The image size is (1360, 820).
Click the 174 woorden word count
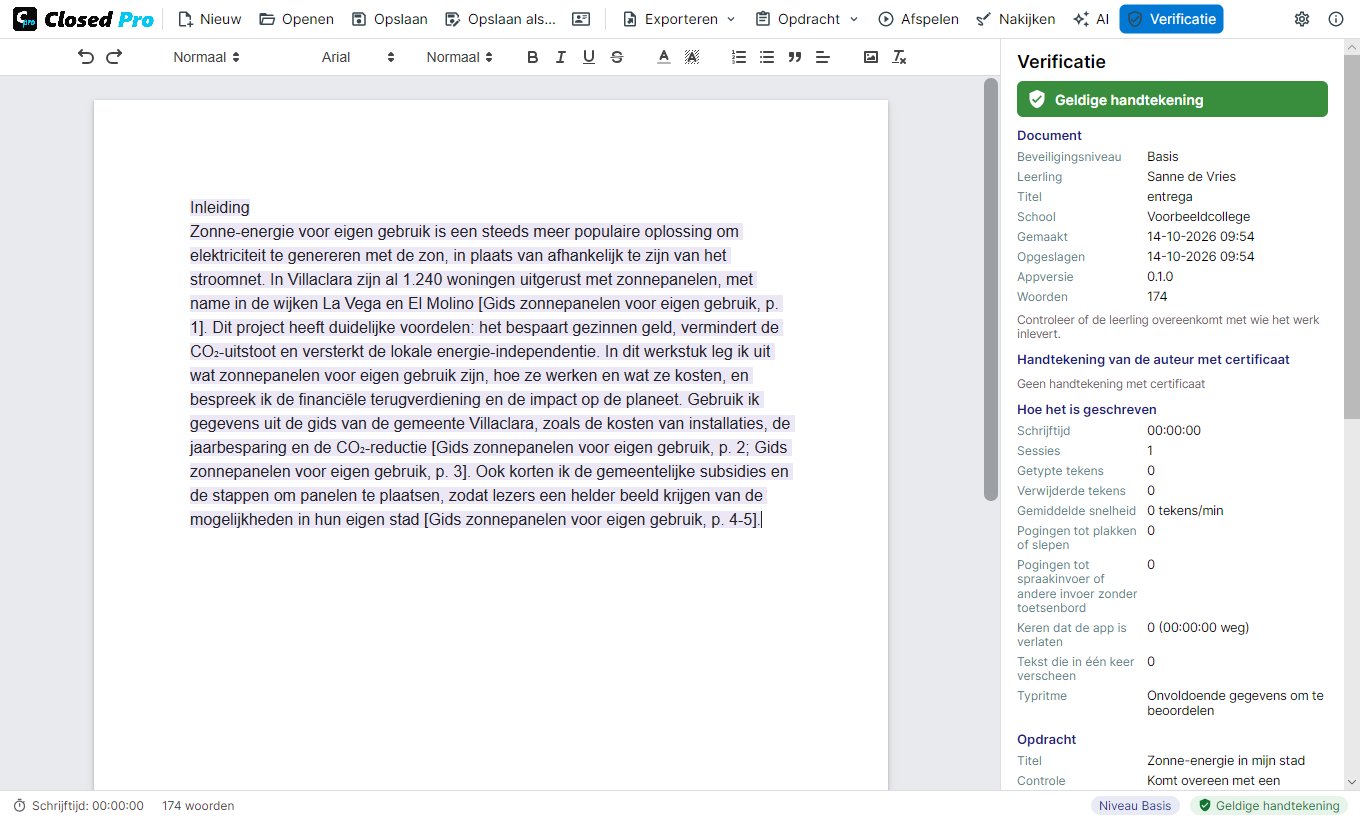point(198,805)
